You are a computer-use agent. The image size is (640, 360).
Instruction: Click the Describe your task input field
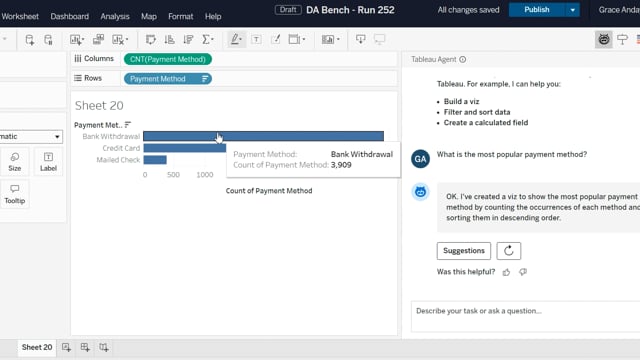pos(526,317)
